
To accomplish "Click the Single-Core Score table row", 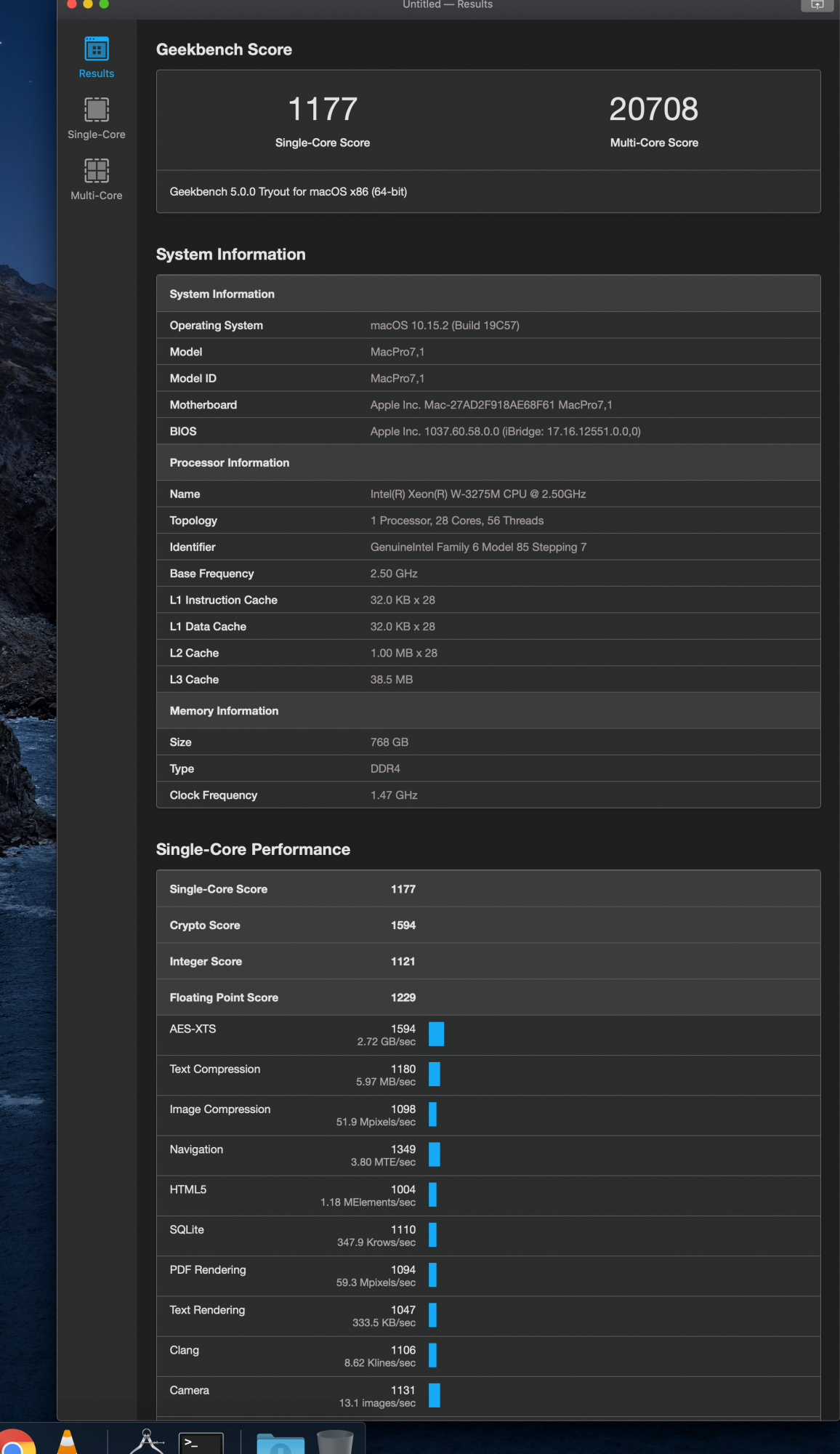I will pyautogui.click(x=488, y=889).
